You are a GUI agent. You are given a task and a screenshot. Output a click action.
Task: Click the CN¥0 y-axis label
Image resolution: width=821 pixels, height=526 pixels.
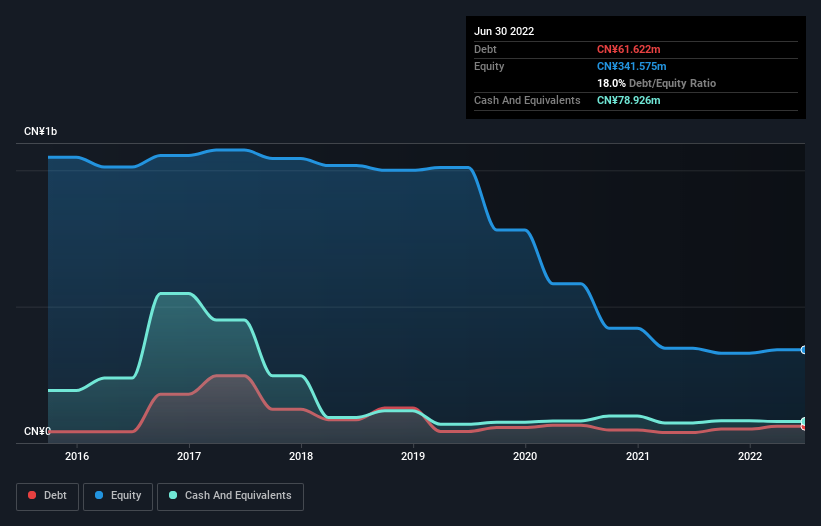(x=37, y=431)
